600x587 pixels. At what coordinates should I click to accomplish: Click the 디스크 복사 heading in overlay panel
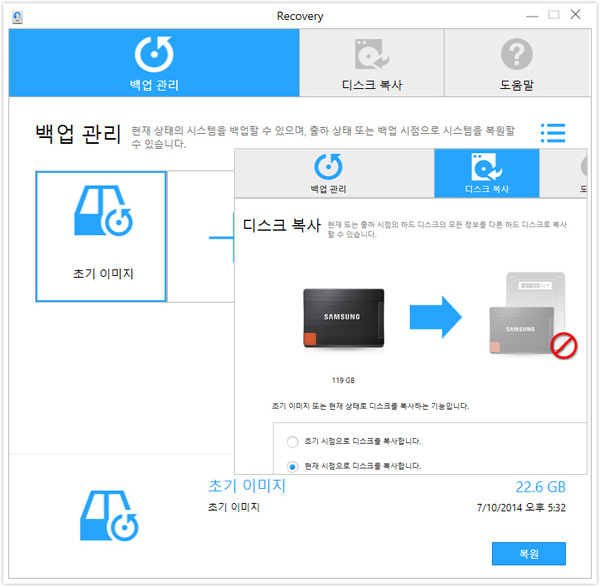(x=282, y=225)
